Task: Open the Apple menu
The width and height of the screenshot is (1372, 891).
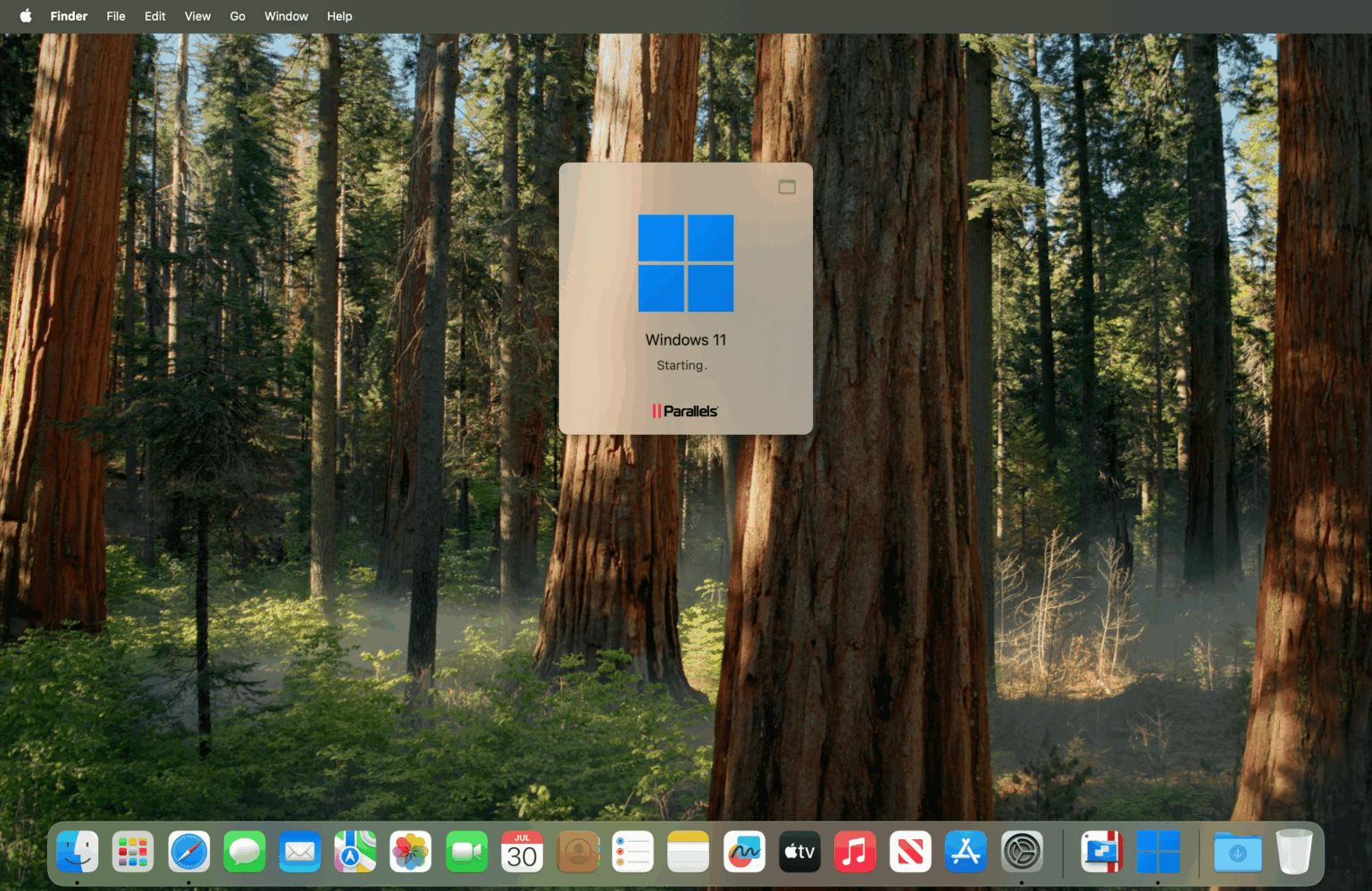Action: point(25,15)
